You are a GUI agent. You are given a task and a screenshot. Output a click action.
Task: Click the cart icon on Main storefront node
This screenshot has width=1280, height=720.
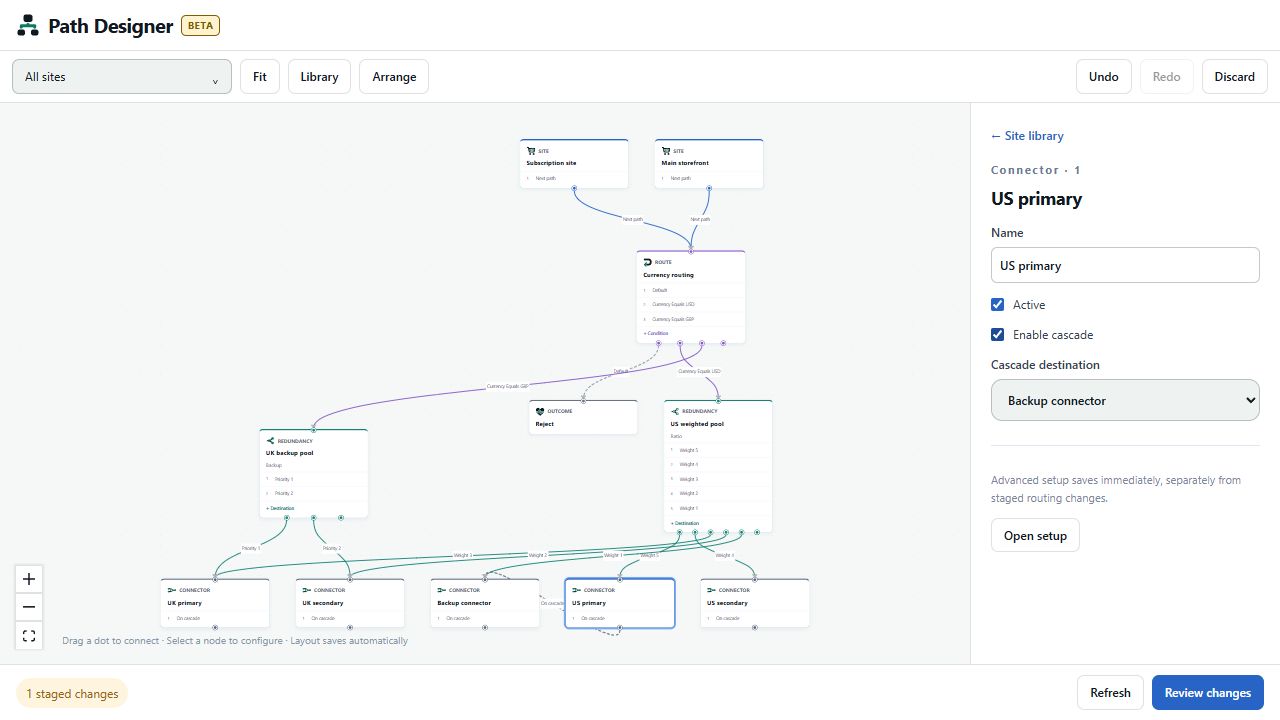[666, 151]
